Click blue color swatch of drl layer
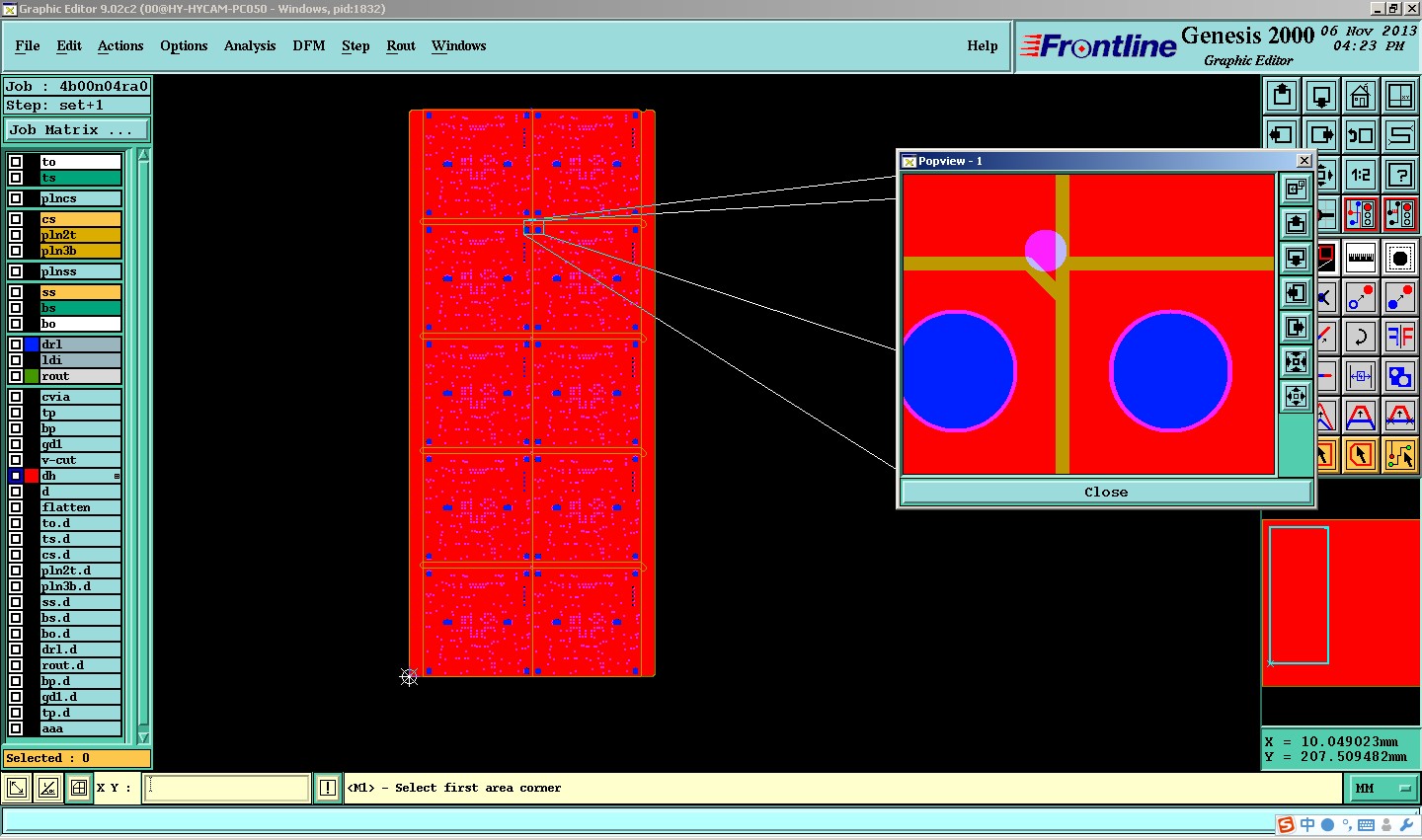1422x840 pixels. tap(32, 344)
